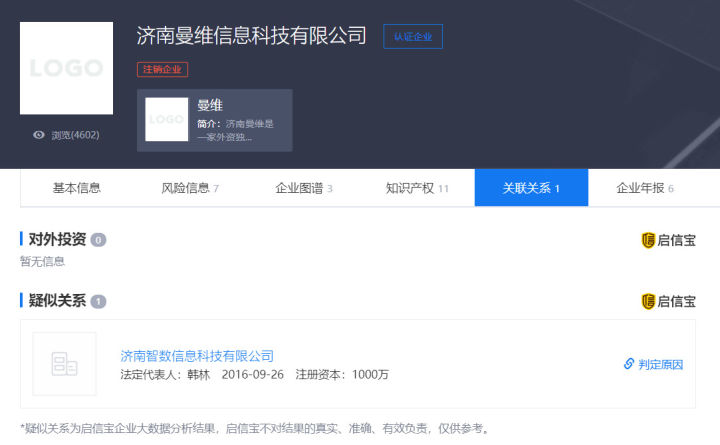Click the 对外投资 count badge
Screen dimensions: 720x445
pos(98,240)
